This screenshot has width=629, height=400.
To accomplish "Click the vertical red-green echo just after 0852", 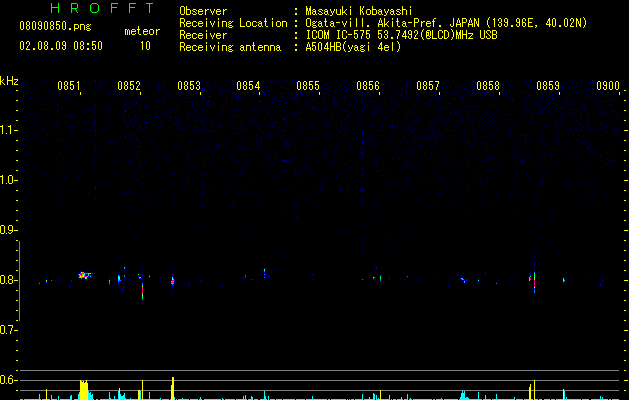I will pyautogui.click(x=142, y=290).
